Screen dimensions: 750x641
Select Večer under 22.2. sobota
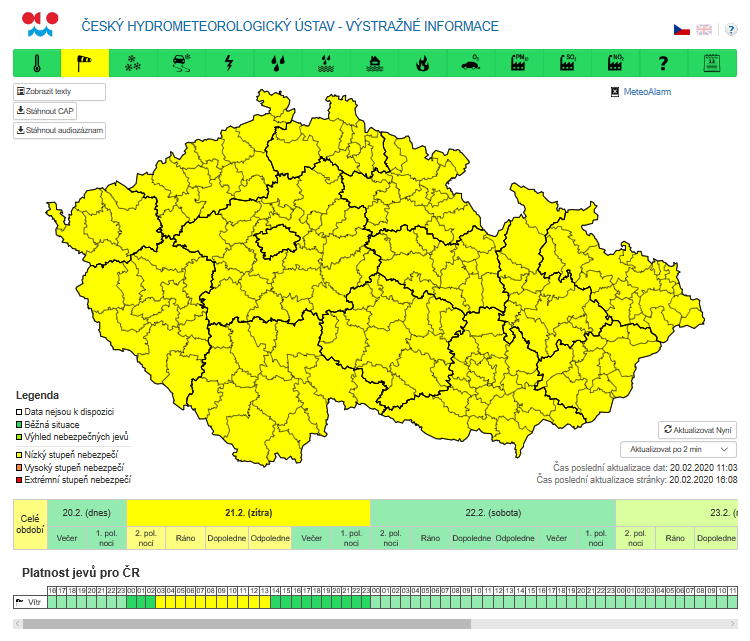click(x=556, y=538)
